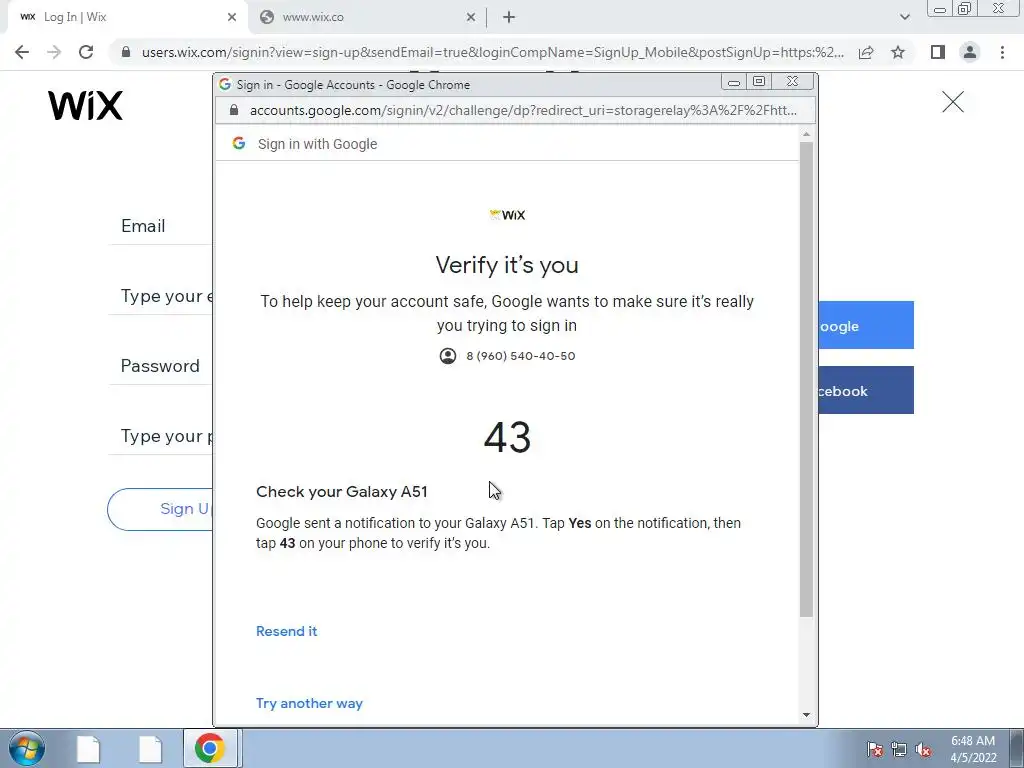Close the Log In | Wix tab

click(232, 17)
